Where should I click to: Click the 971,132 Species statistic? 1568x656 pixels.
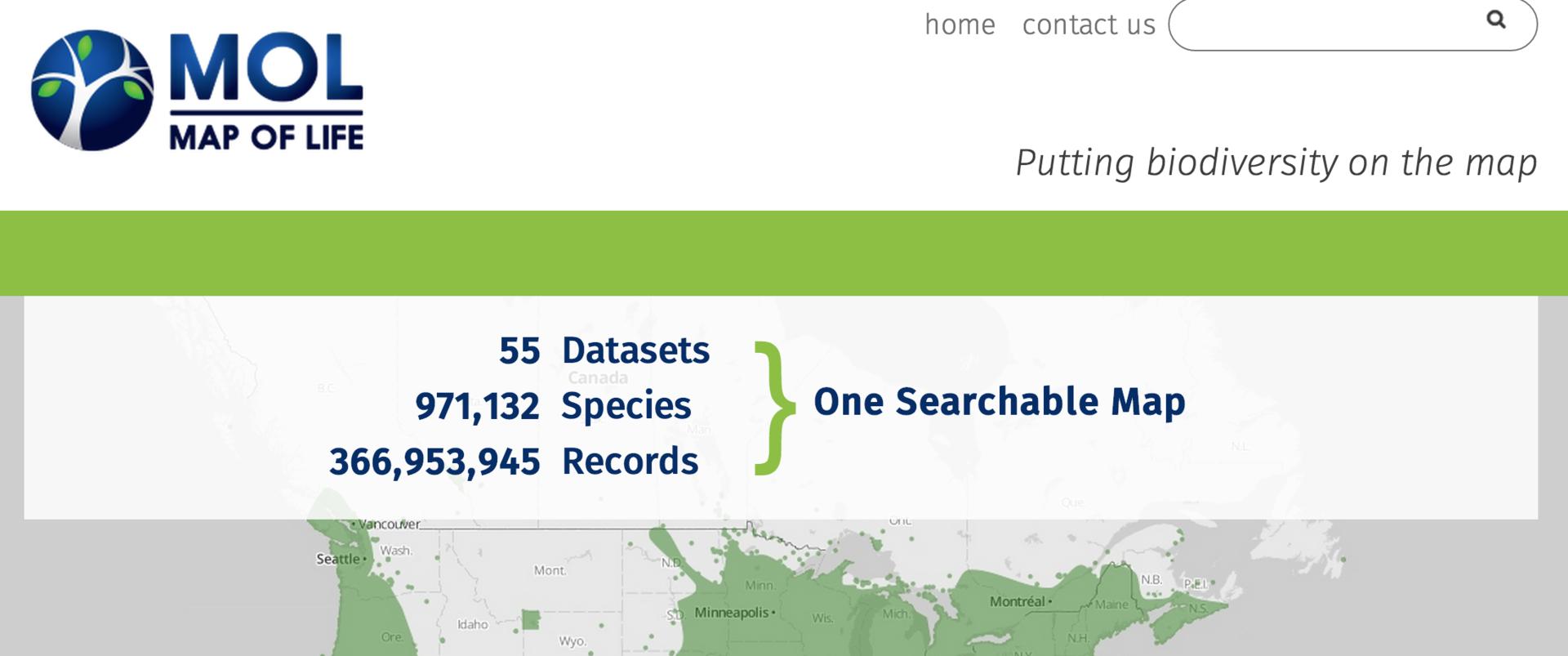click(x=554, y=406)
